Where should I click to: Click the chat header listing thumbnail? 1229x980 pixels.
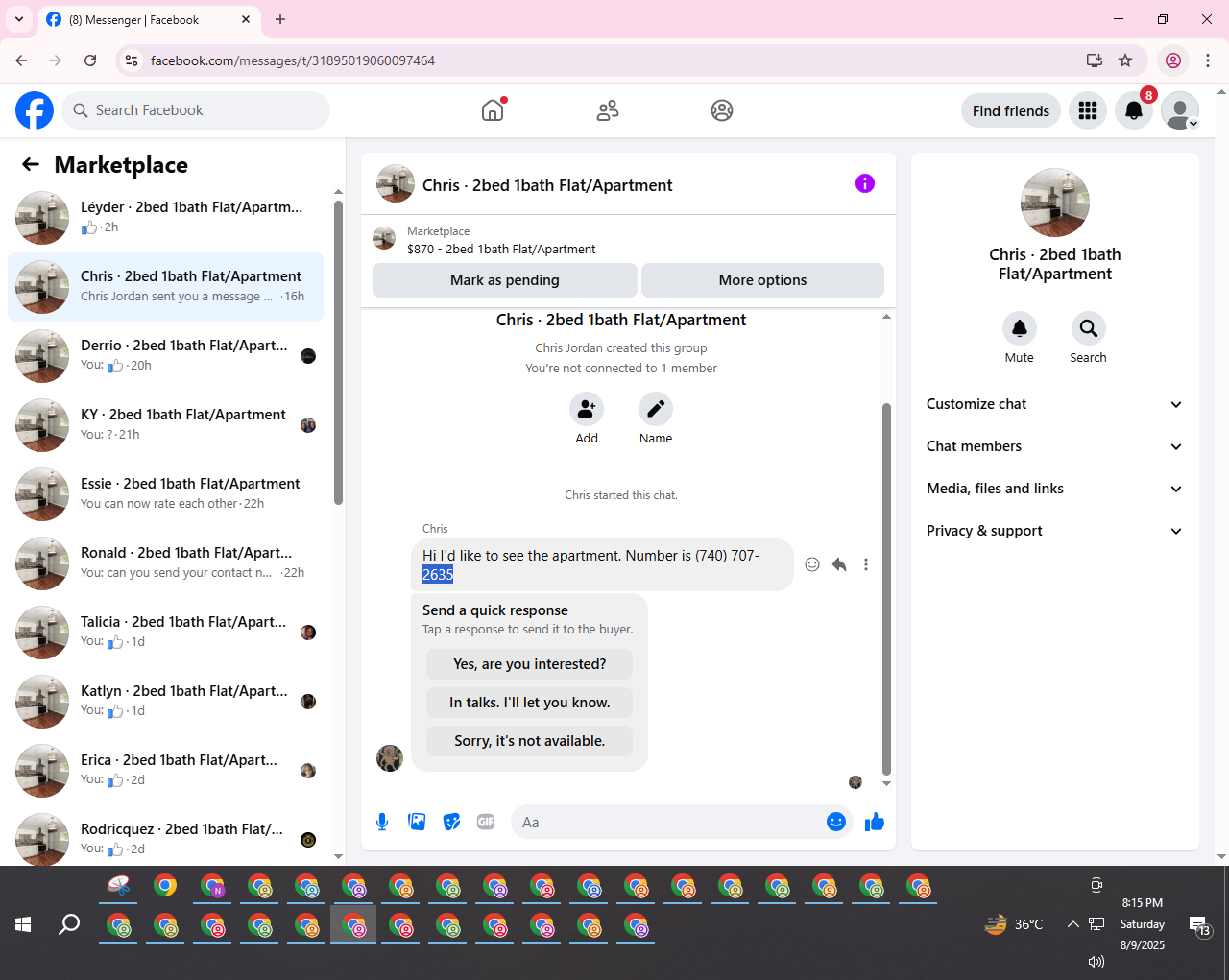[396, 183]
